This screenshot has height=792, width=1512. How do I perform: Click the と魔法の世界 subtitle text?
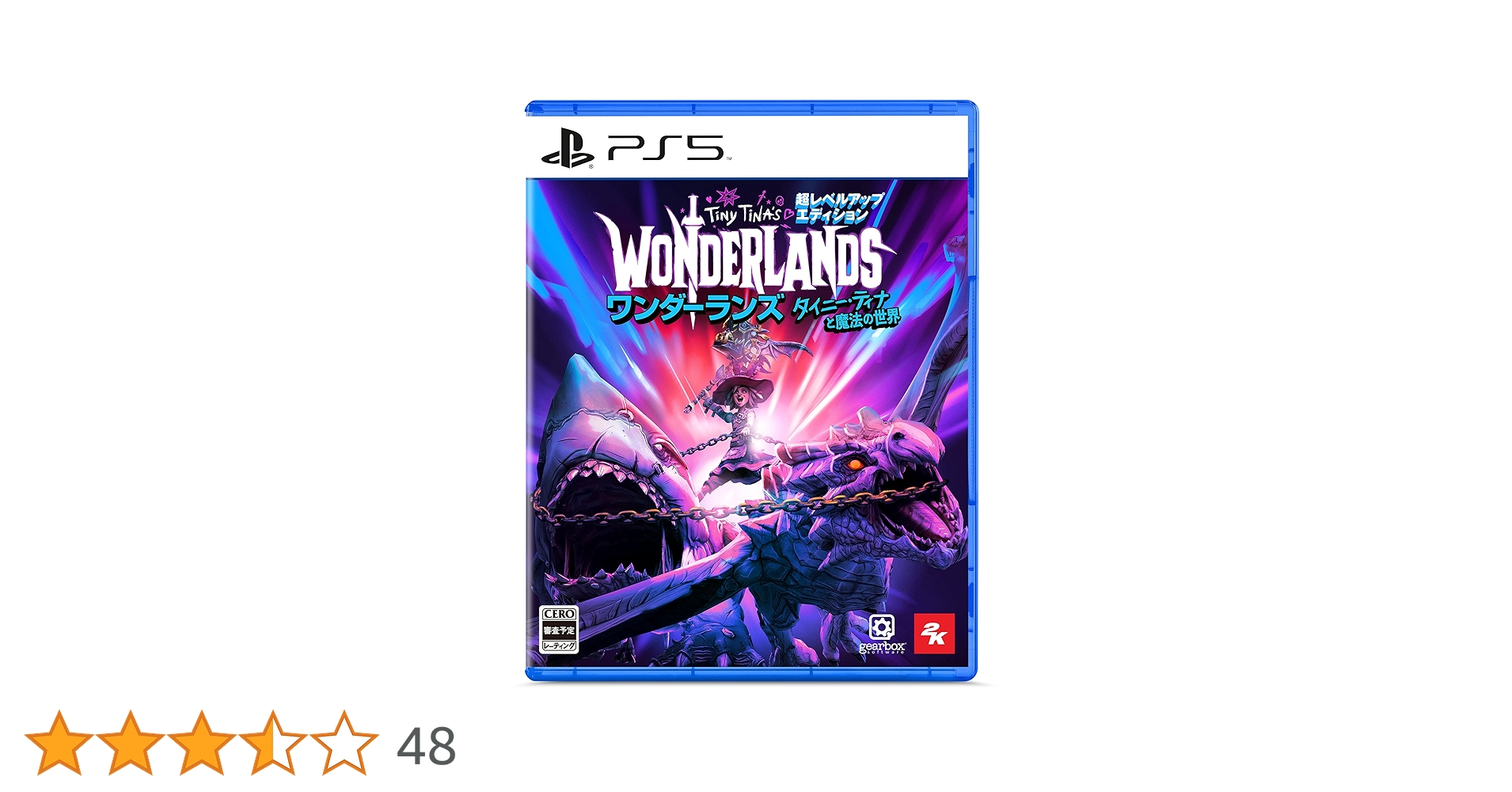pyautogui.click(x=862, y=319)
